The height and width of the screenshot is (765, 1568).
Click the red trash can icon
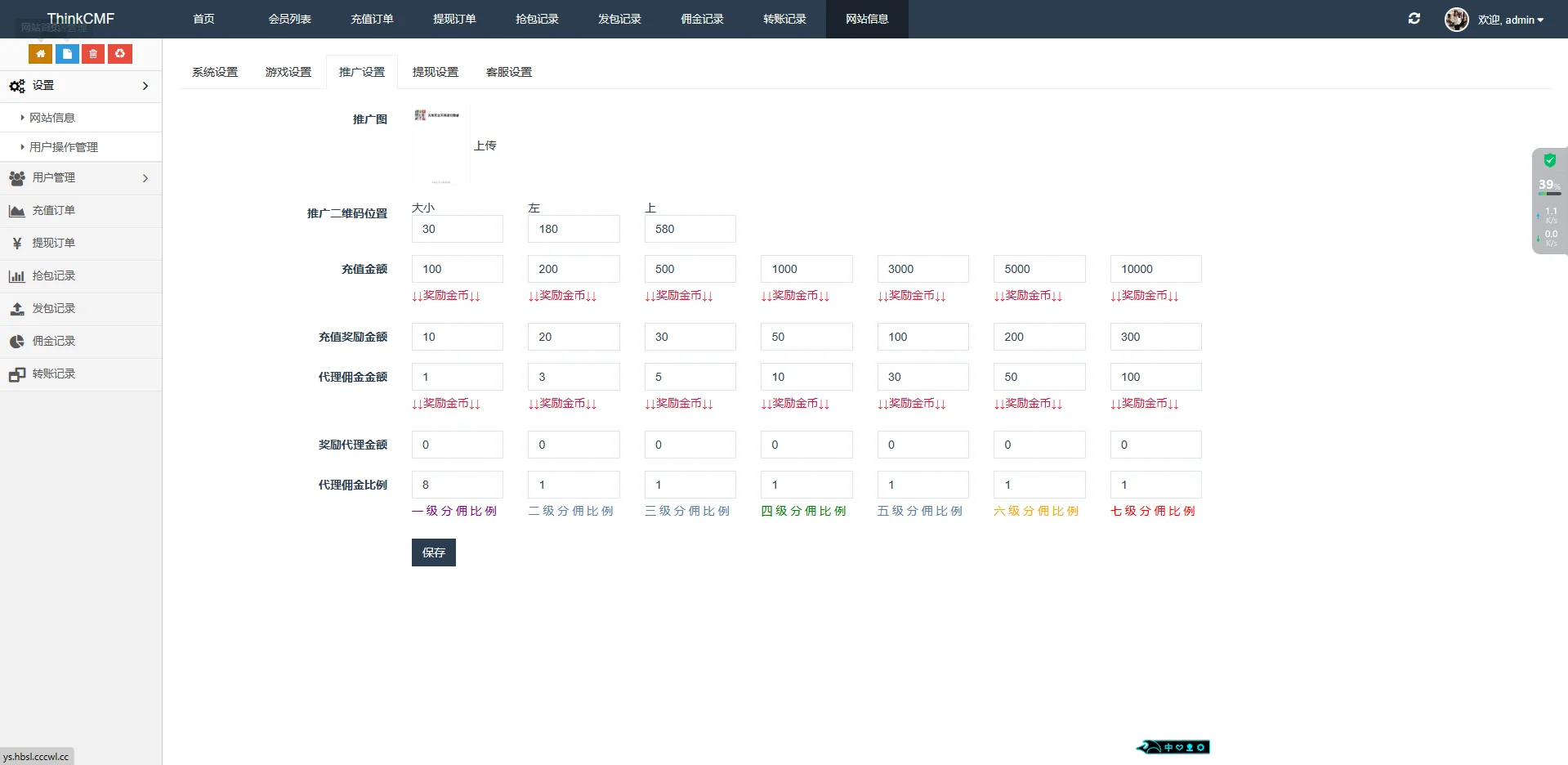point(93,54)
